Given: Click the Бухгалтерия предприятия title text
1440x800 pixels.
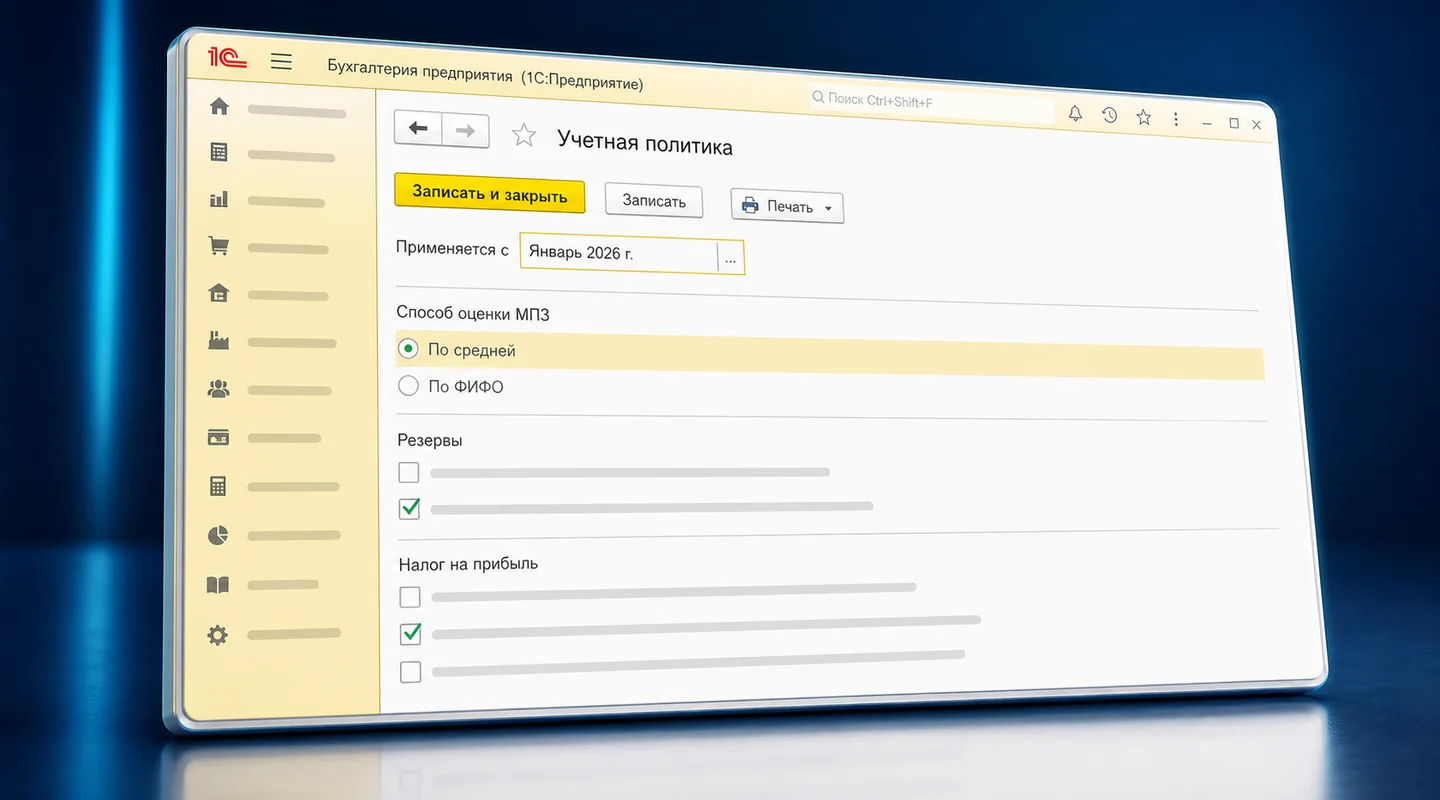Looking at the screenshot, I should pos(420,73).
